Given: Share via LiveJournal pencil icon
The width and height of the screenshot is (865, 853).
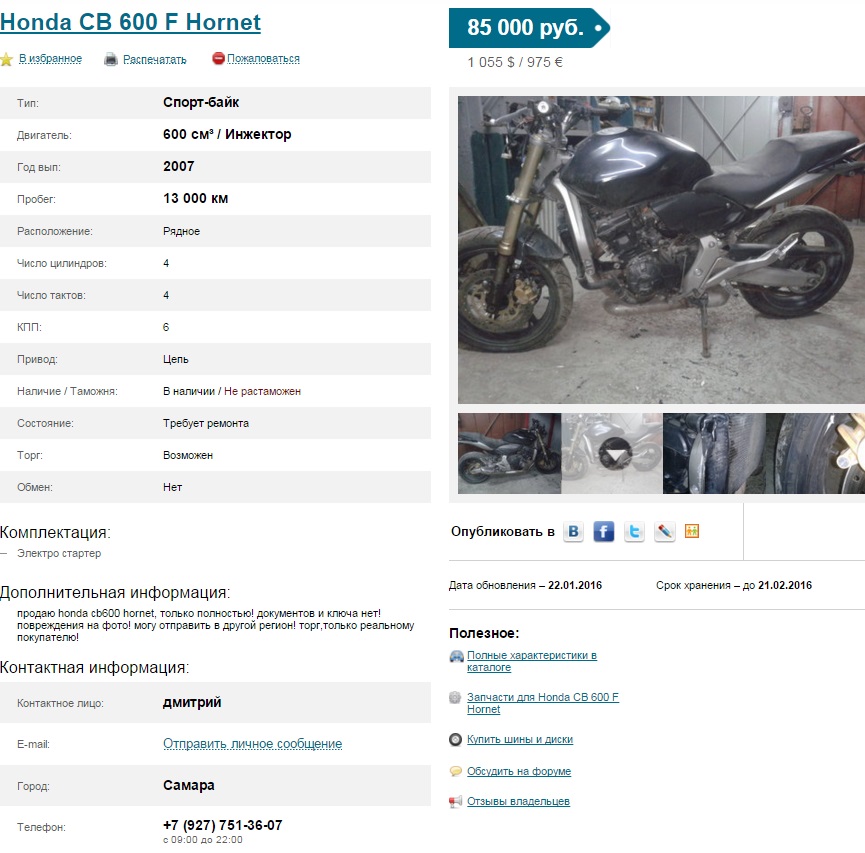Looking at the screenshot, I should pyautogui.click(x=664, y=531).
